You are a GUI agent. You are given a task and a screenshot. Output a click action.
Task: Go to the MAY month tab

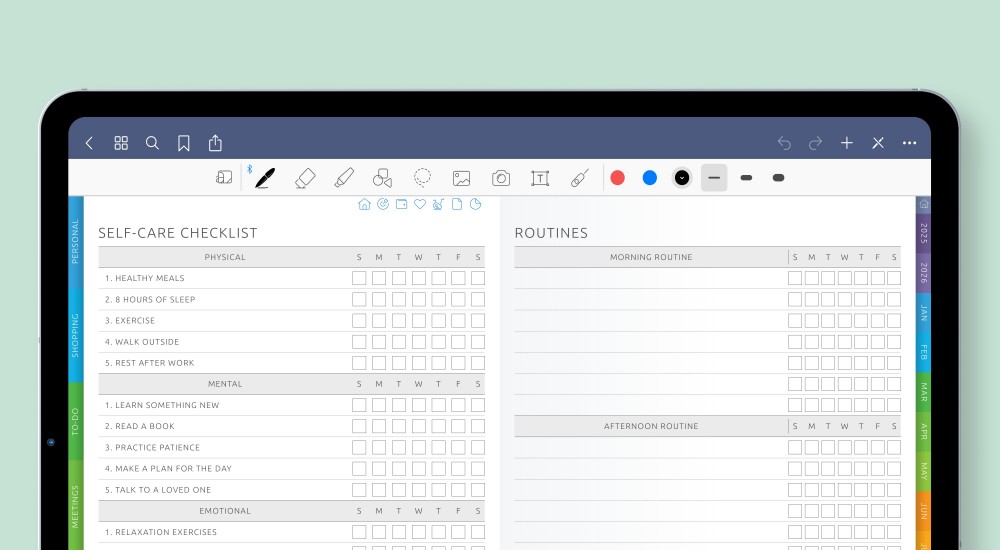click(x=923, y=471)
